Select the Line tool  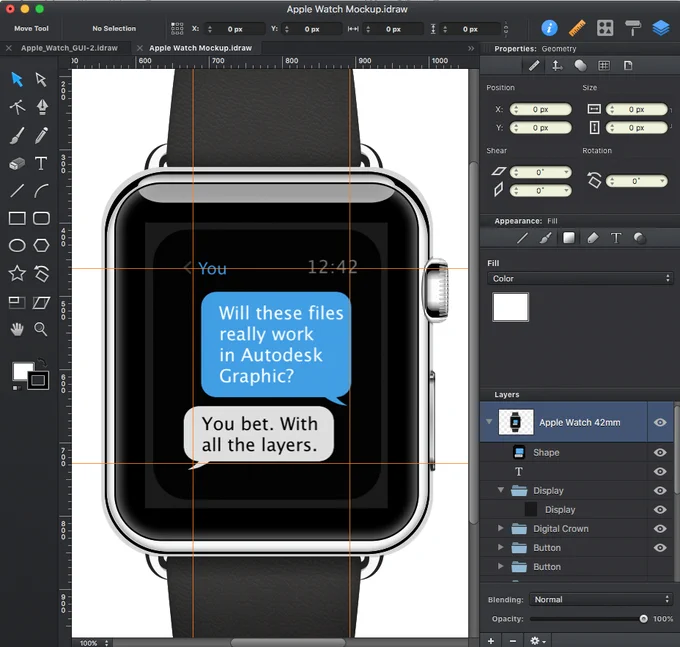[x=17, y=190]
